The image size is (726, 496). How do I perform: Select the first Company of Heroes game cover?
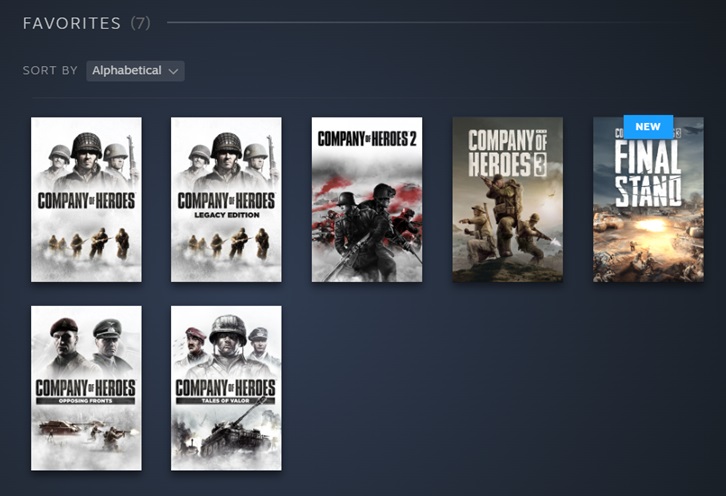(x=86, y=200)
